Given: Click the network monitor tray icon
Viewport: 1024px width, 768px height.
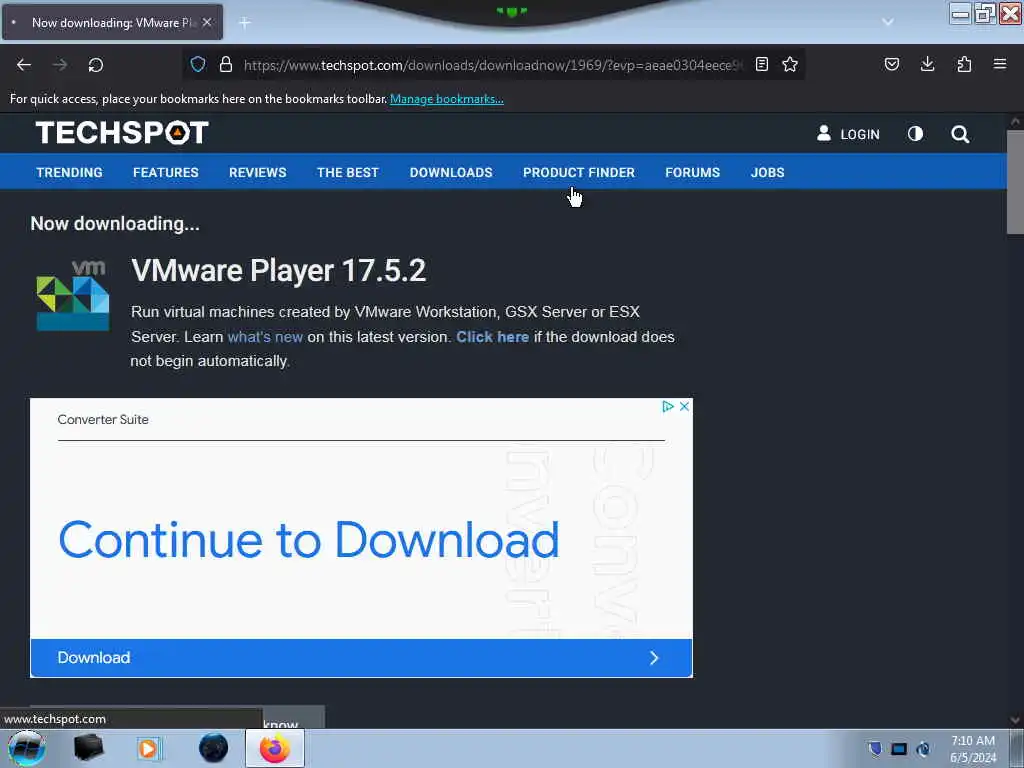Looking at the screenshot, I should (x=899, y=749).
